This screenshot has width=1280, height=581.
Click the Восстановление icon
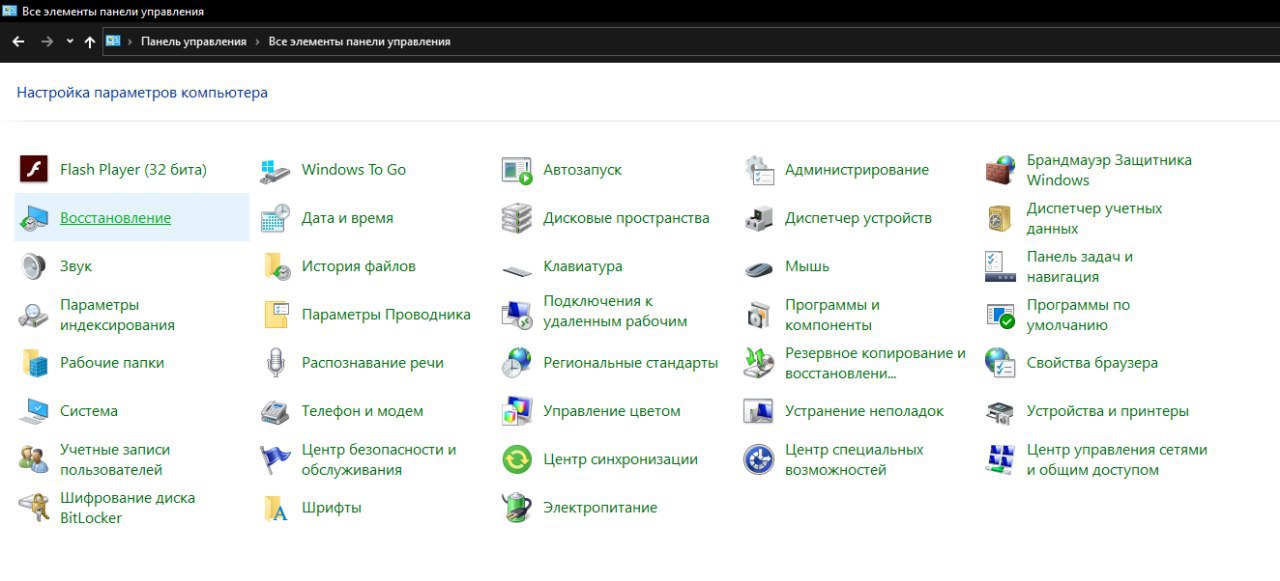pyautogui.click(x=34, y=218)
